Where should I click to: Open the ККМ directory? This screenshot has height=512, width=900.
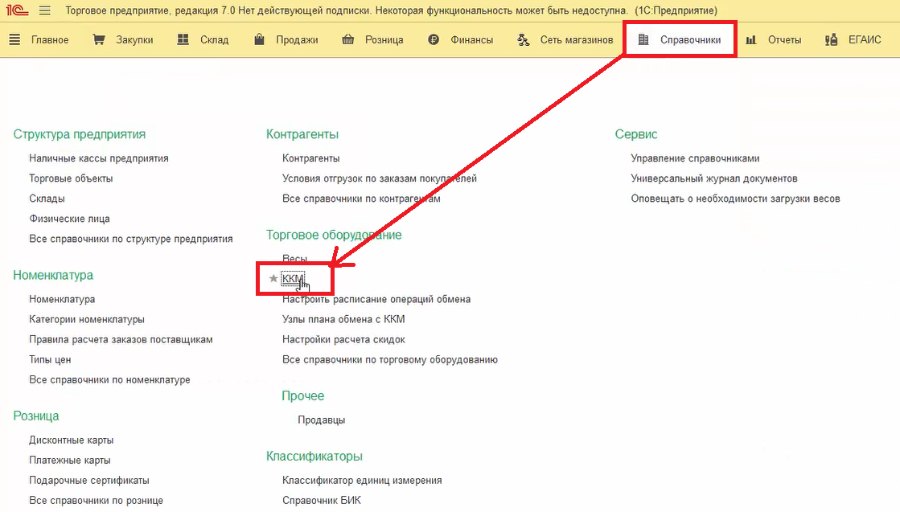click(293, 278)
